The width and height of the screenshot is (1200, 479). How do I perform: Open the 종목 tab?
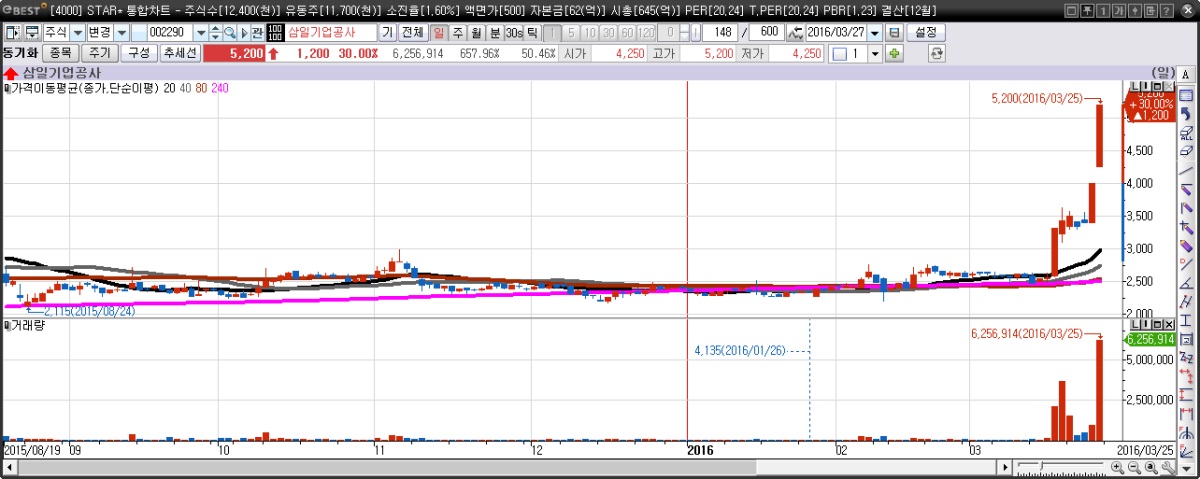[60, 53]
